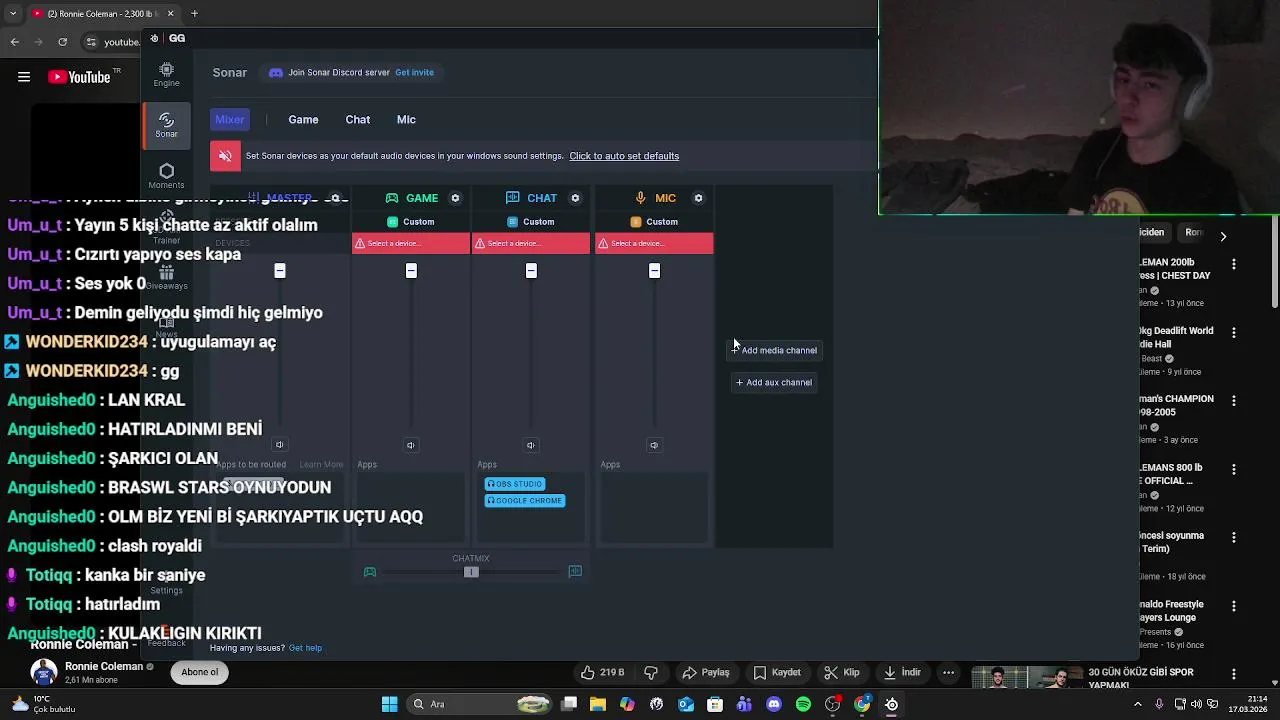Open new browser tab plus button
1280x720 pixels.
pyautogui.click(x=194, y=14)
